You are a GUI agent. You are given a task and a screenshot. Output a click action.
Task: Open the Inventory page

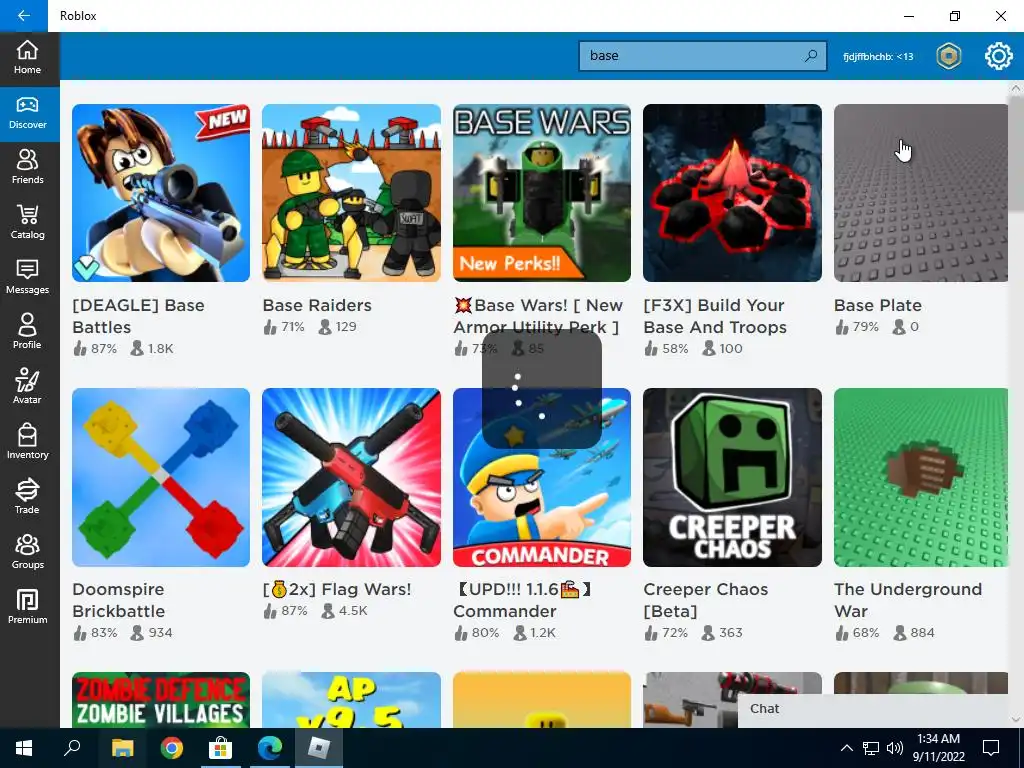(27, 443)
